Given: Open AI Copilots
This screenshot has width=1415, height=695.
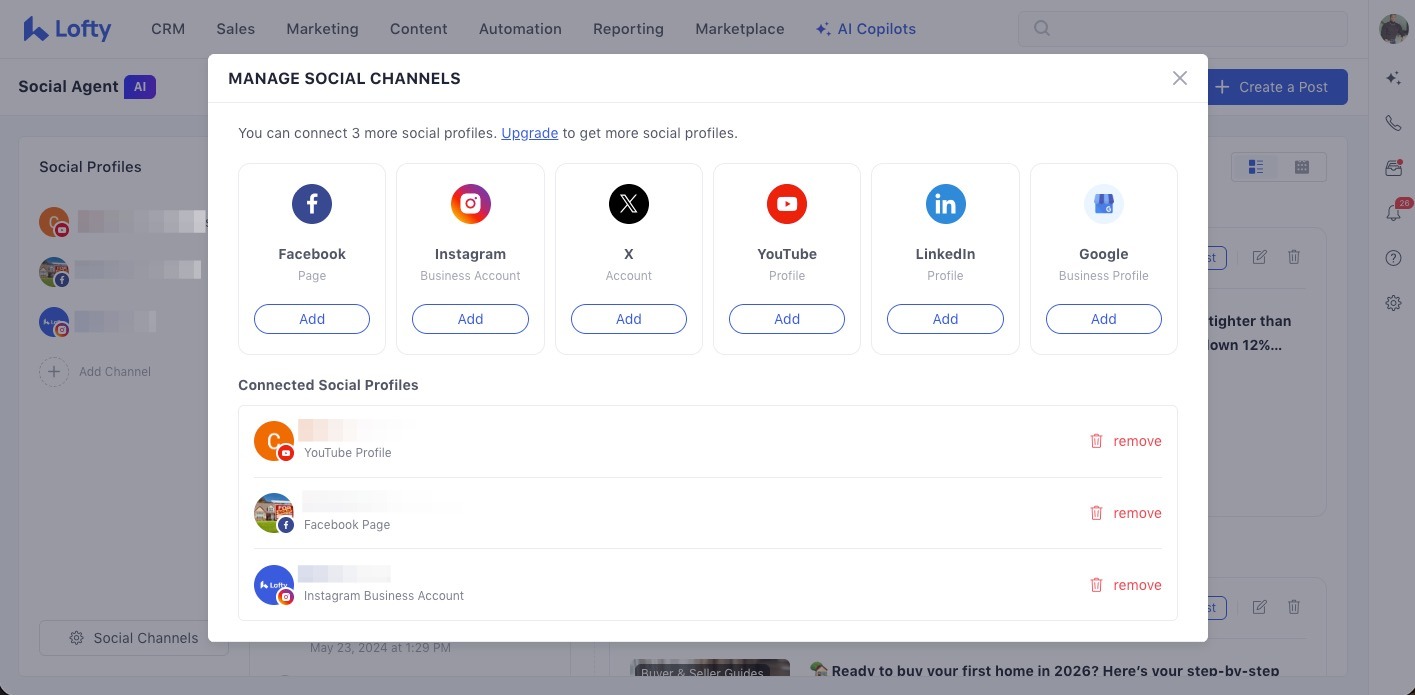Looking at the screenshot, I should (866, 29).
